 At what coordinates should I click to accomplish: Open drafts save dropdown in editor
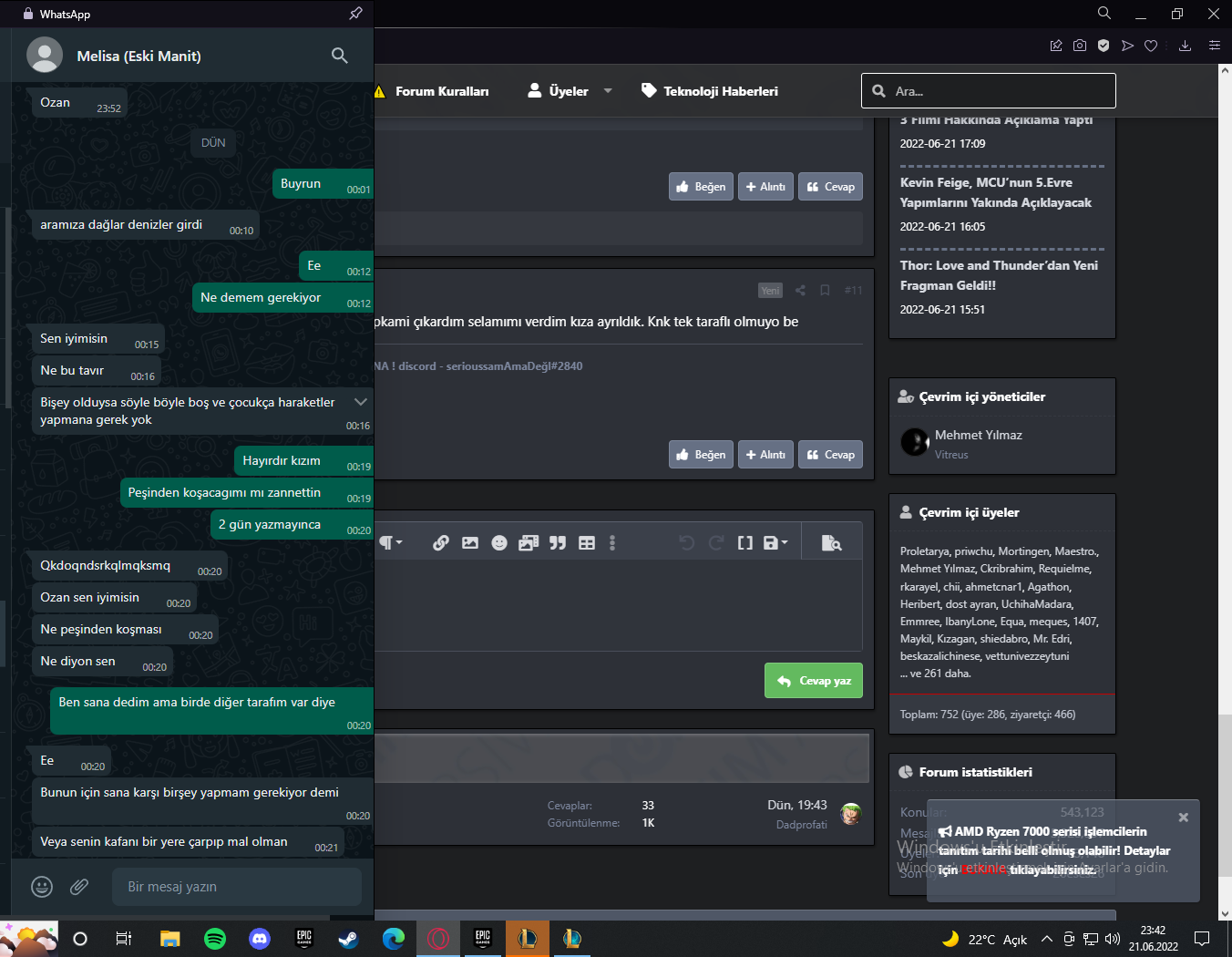click(775, 543)
